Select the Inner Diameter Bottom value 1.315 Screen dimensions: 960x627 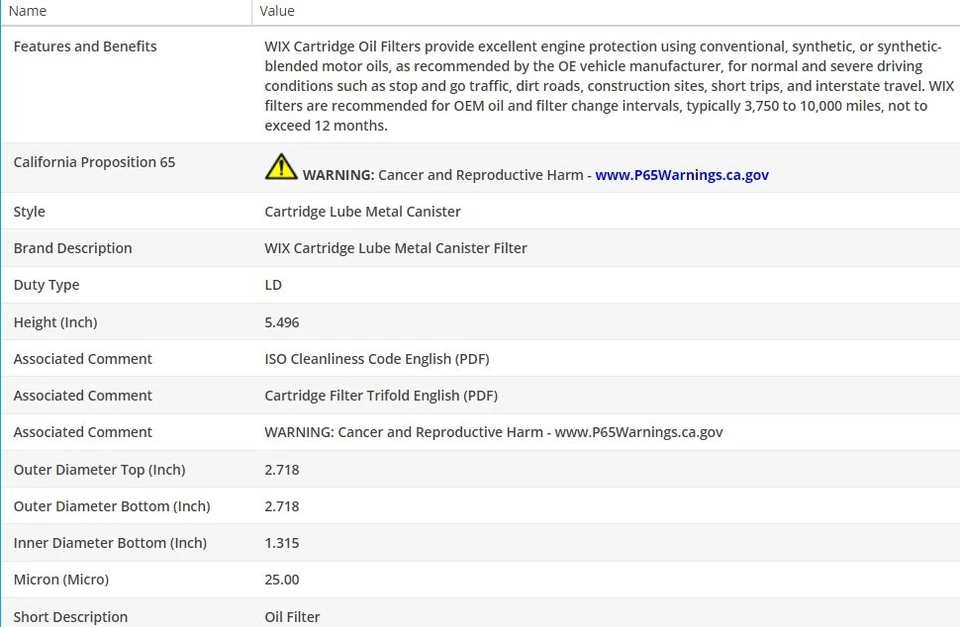(281, 543)
